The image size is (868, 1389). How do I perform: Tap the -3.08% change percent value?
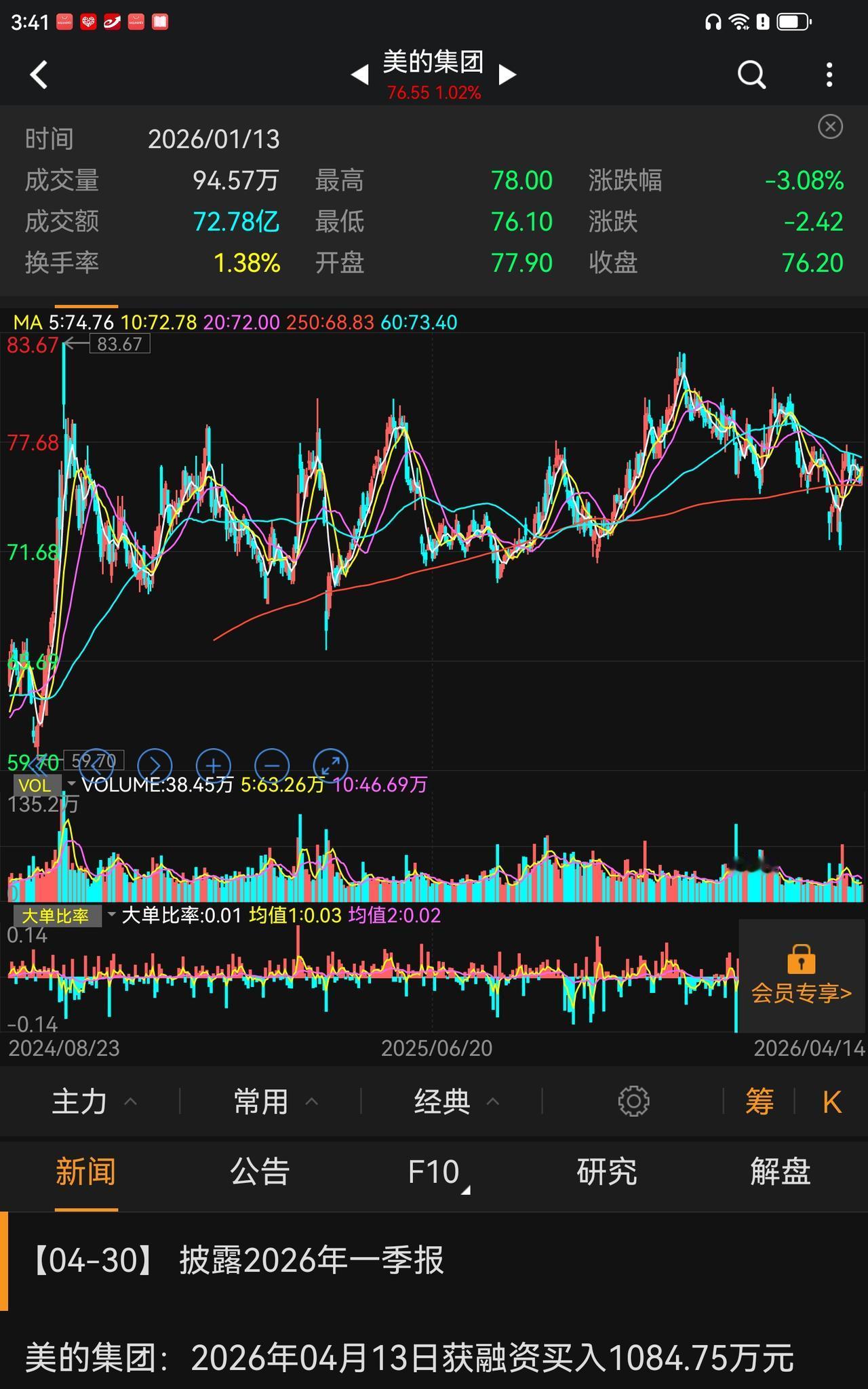pos(804,180)
